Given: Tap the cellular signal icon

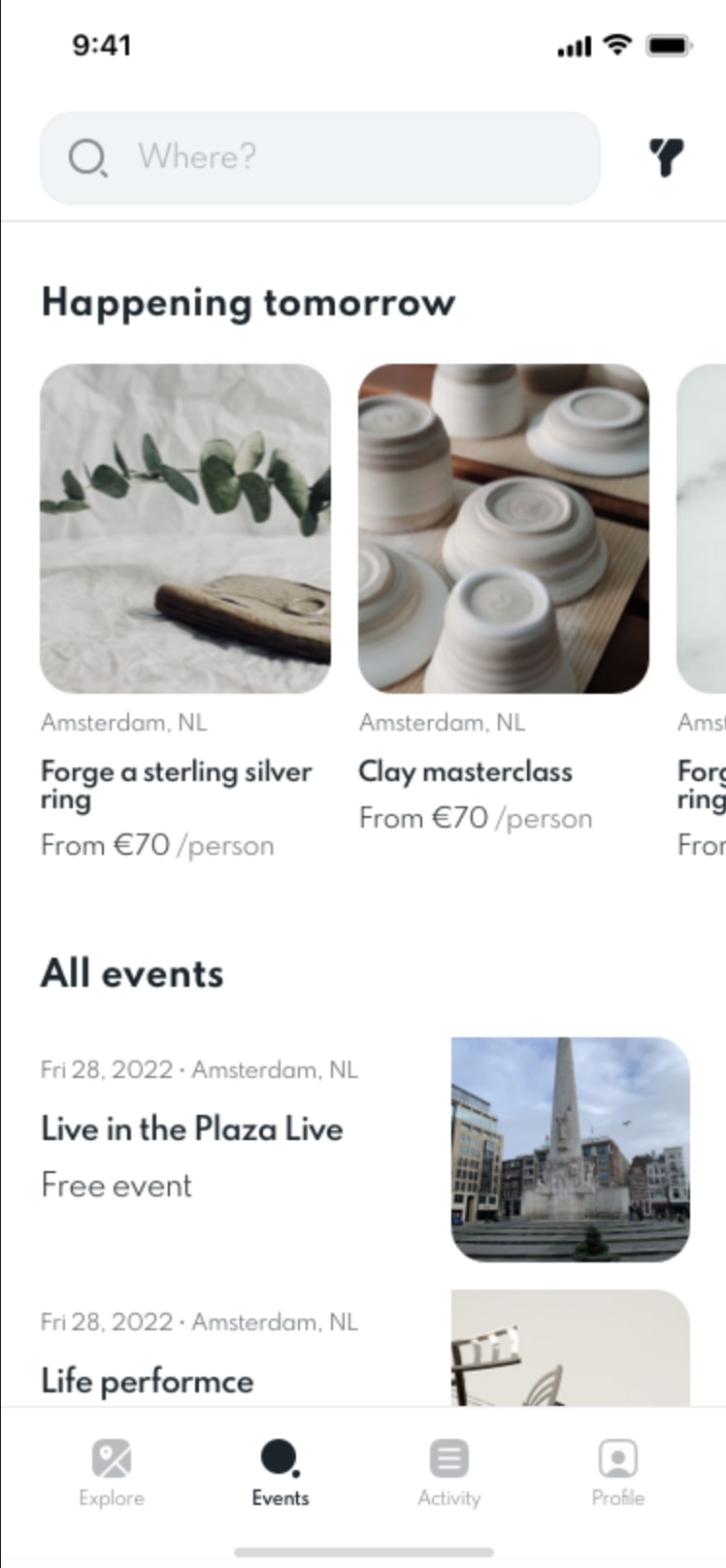Looking at the screenshot, I should (x=574, y=47).
